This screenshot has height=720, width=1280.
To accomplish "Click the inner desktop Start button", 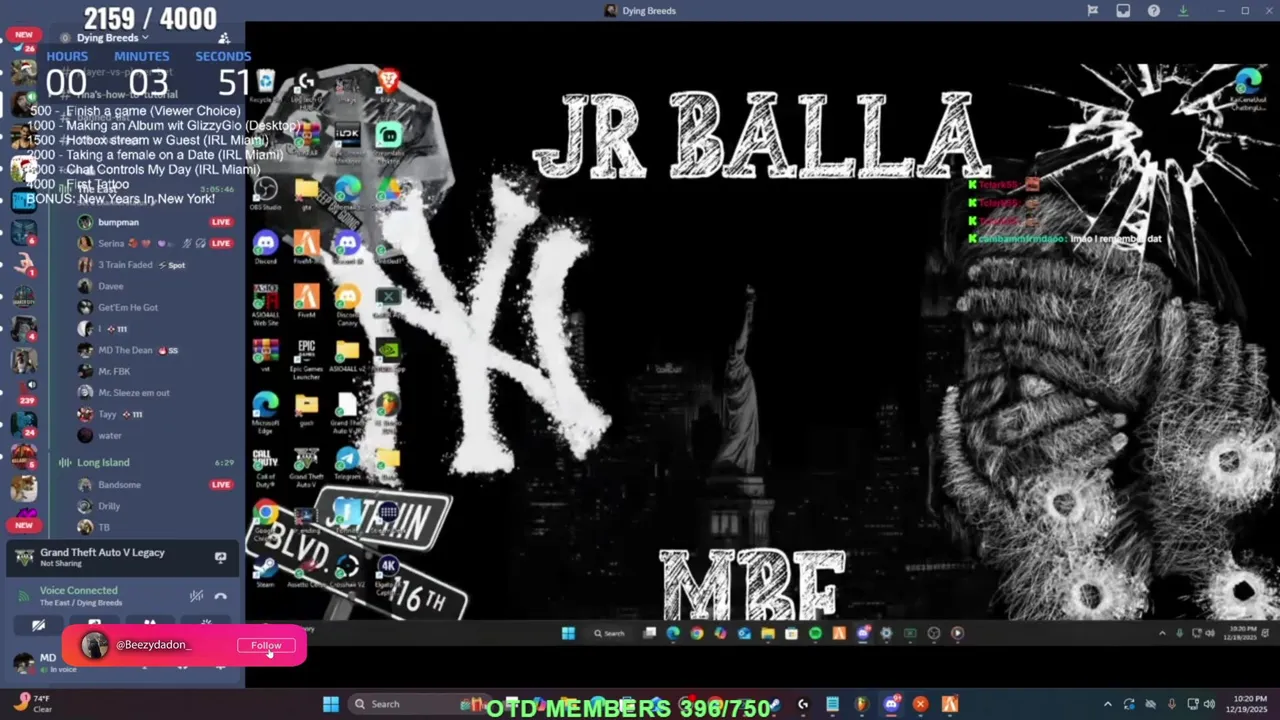I will coord(568,633).
